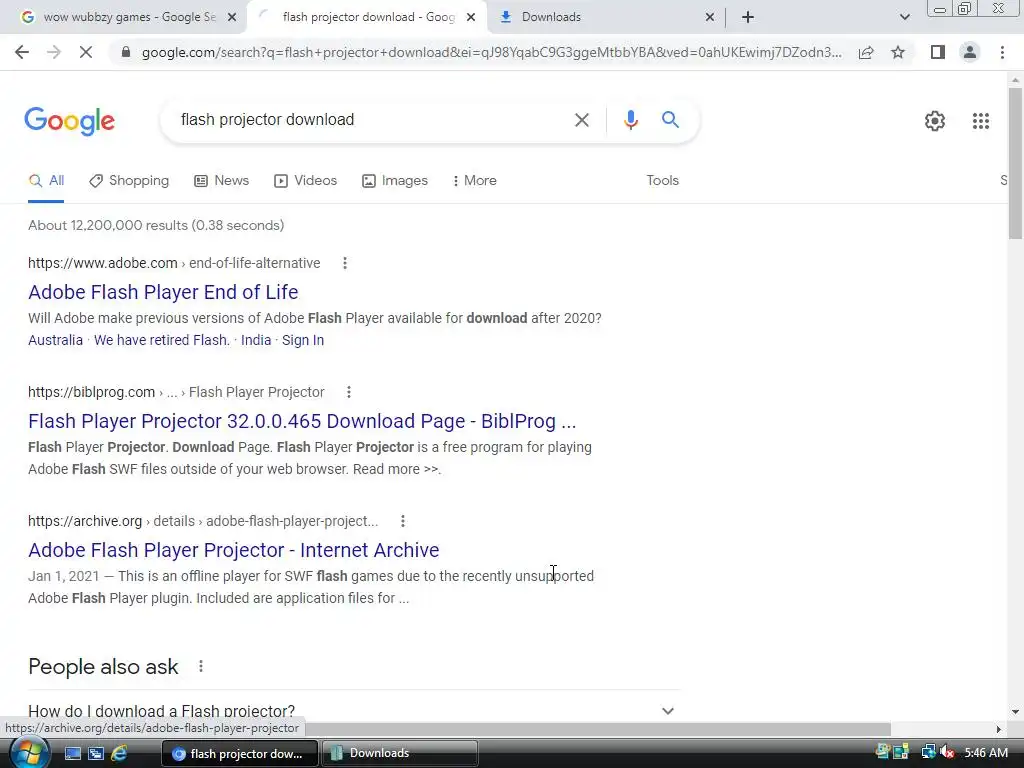Viewport: 1024px width, 768px height.
Task: Click the 5:46 AM taskbar clock
Action: [x=985, y=753]
